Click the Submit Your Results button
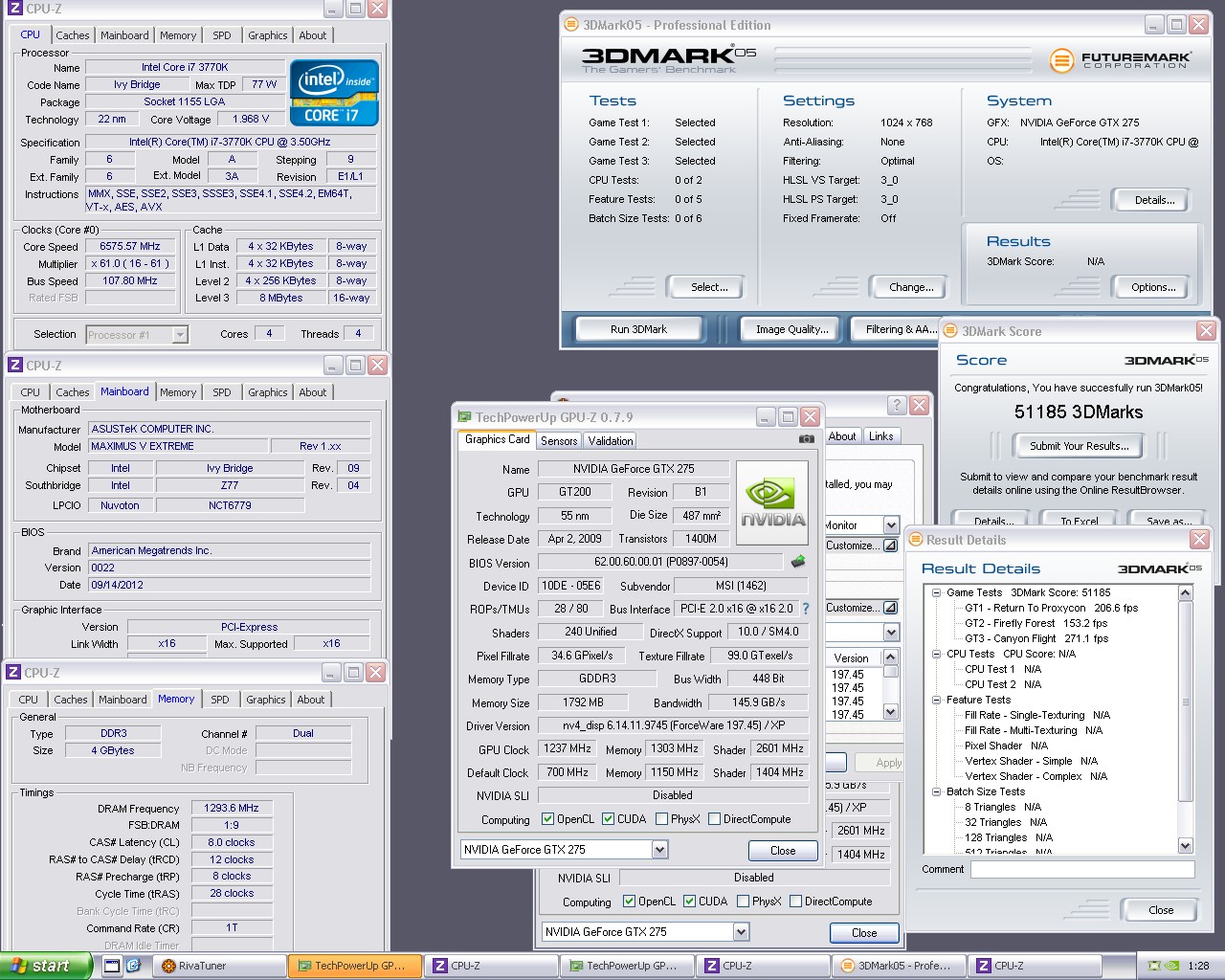The height and width of the screenshot is (980, 1225). click(1079, 446)
